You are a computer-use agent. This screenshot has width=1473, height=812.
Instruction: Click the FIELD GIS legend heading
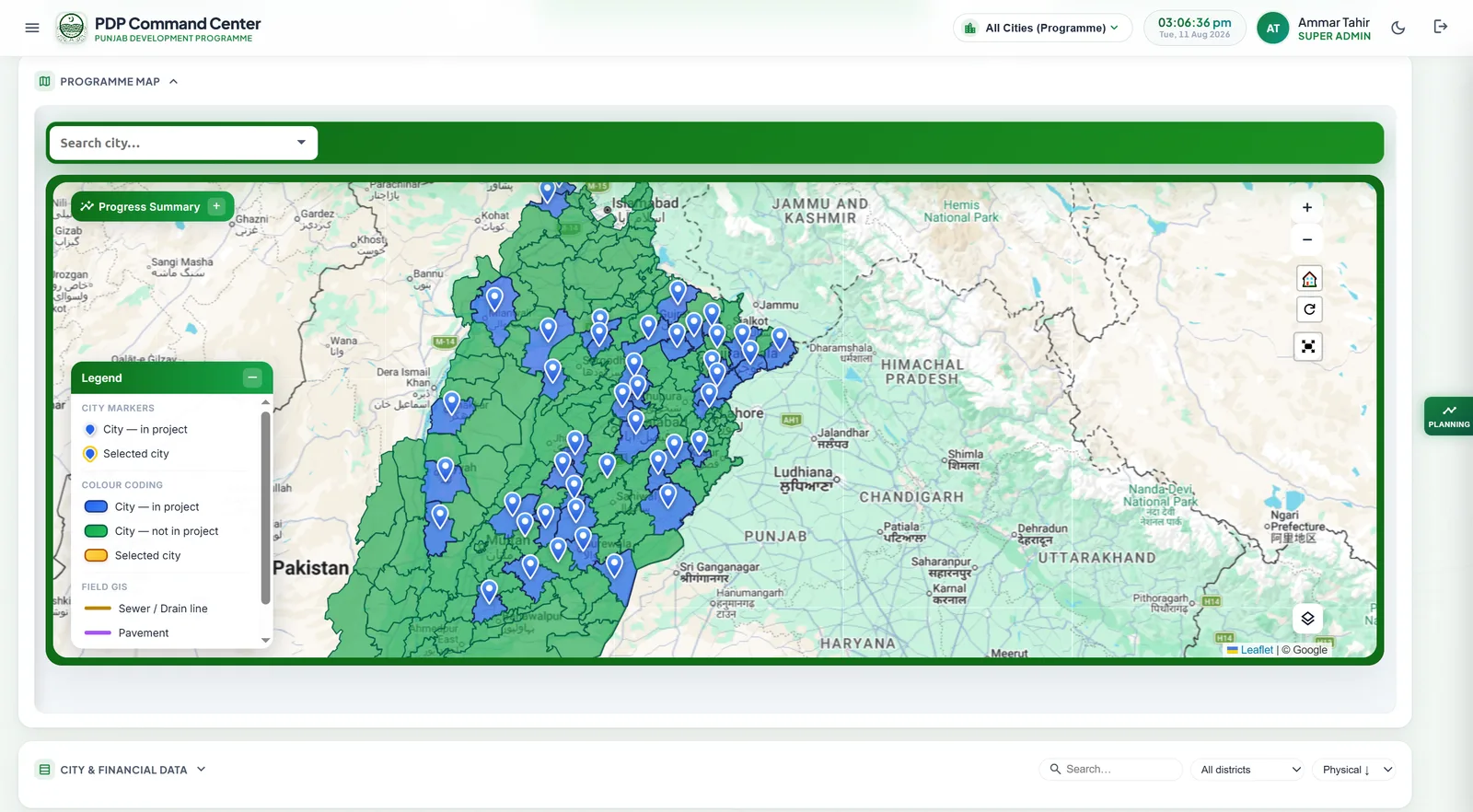pos(104,586)
